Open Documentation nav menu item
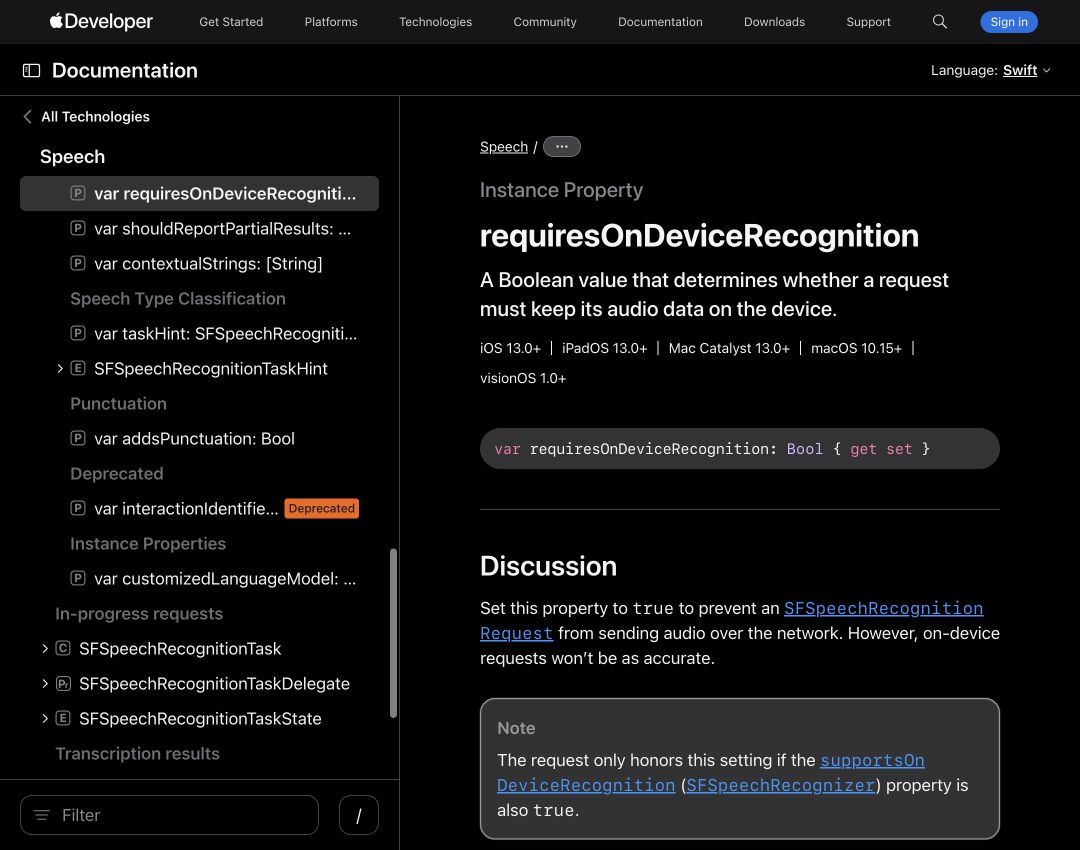This screenshot has height=850, width=1080. 660,22
